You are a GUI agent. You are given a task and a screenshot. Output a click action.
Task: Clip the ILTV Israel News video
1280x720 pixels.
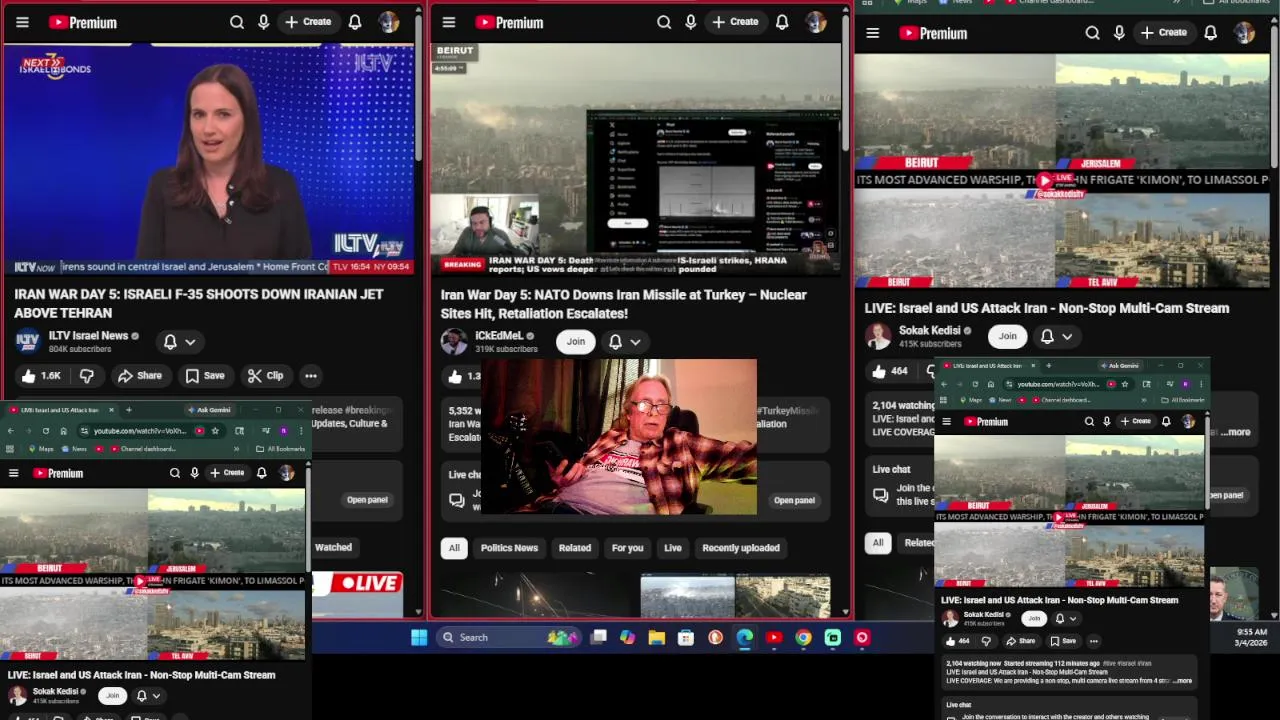pyautogui.click(x=265, y=376)
